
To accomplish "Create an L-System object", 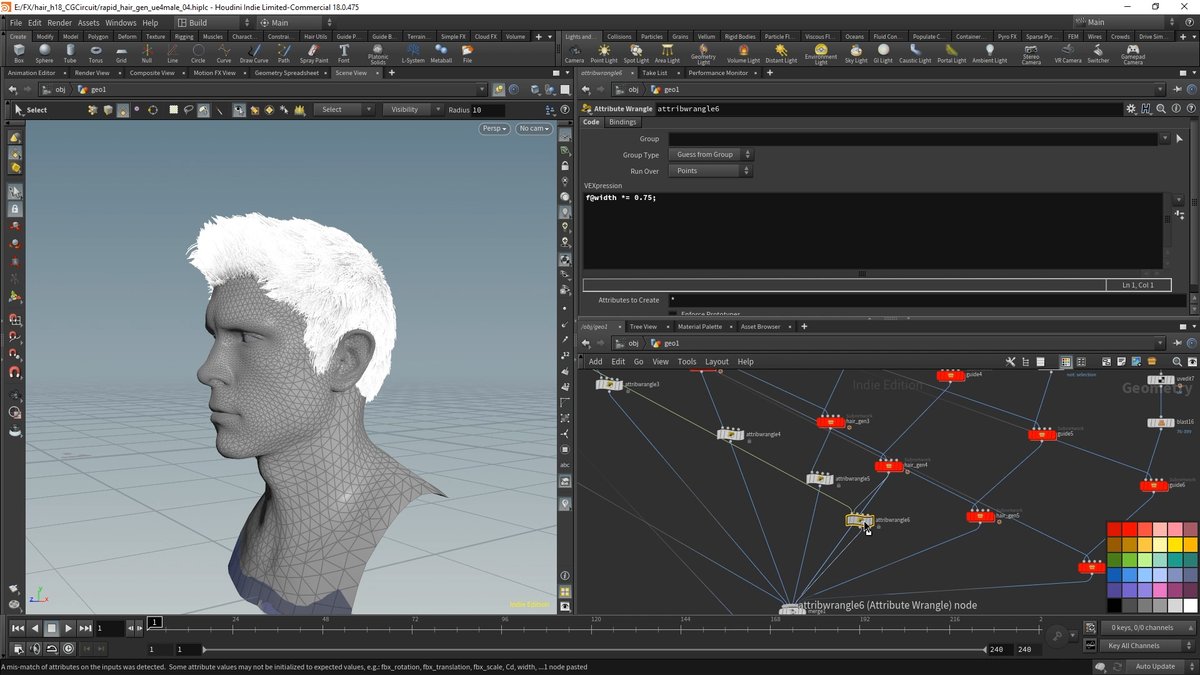I will point(412,52).
